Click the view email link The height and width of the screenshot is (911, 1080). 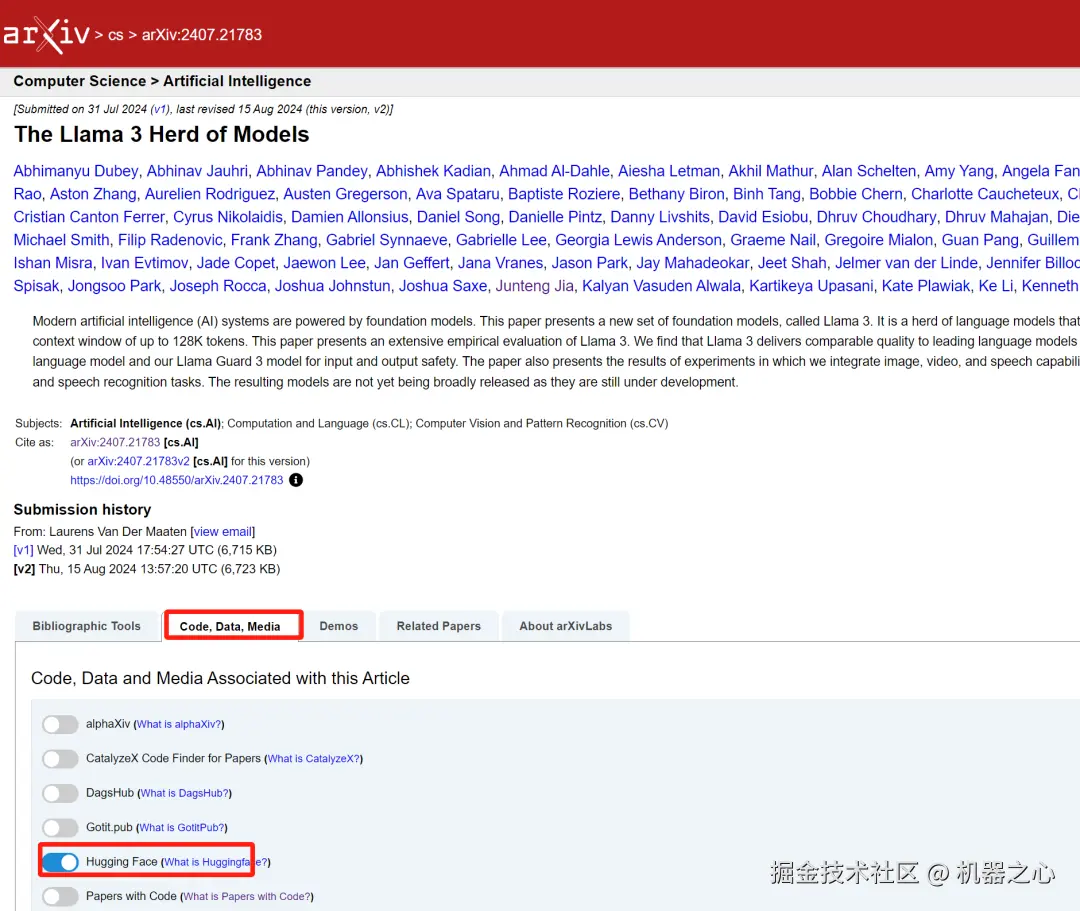coord(222,532)
